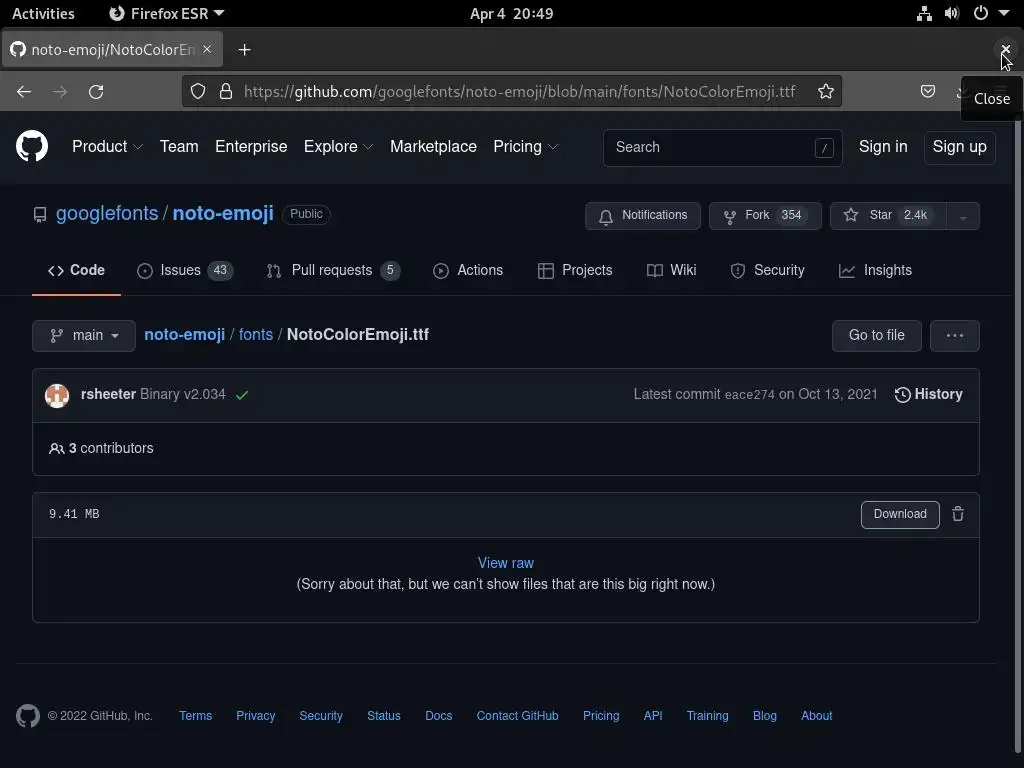Open the file History link
Viewport: 1024px width, 768px height.
tap(929, 394)
